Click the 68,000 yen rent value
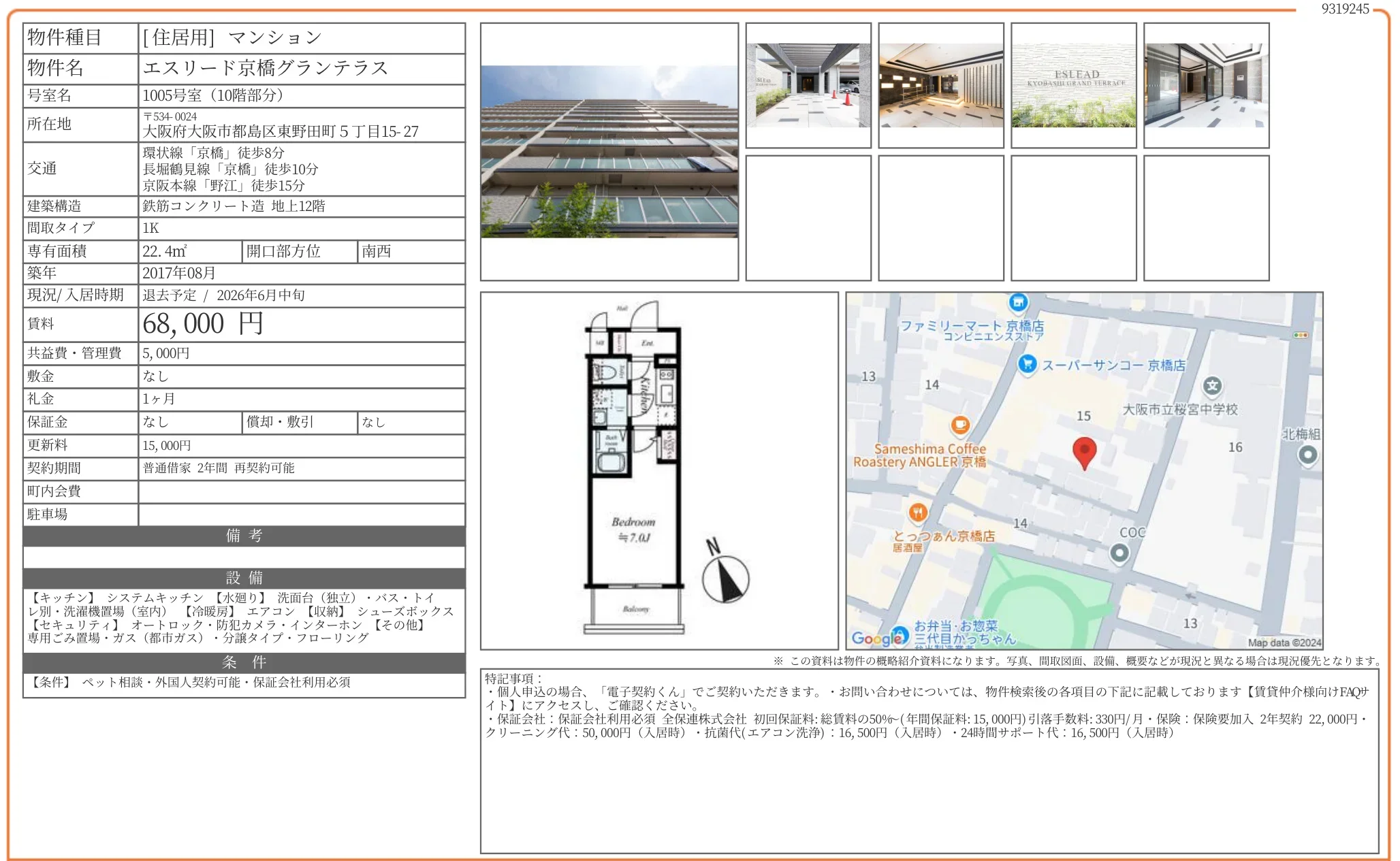 coord(202,324)
